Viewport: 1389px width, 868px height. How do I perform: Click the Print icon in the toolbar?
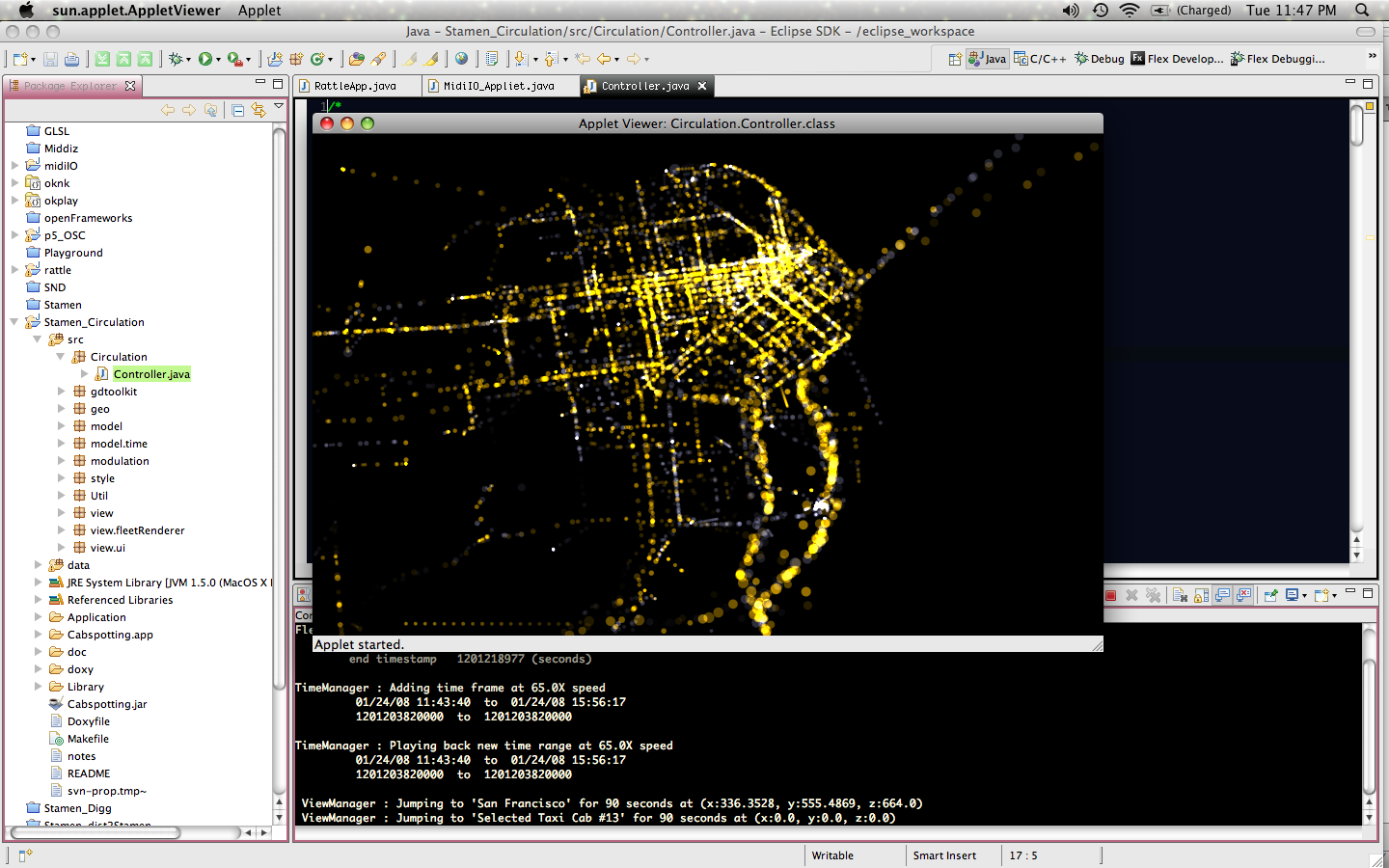pos(72,59)
